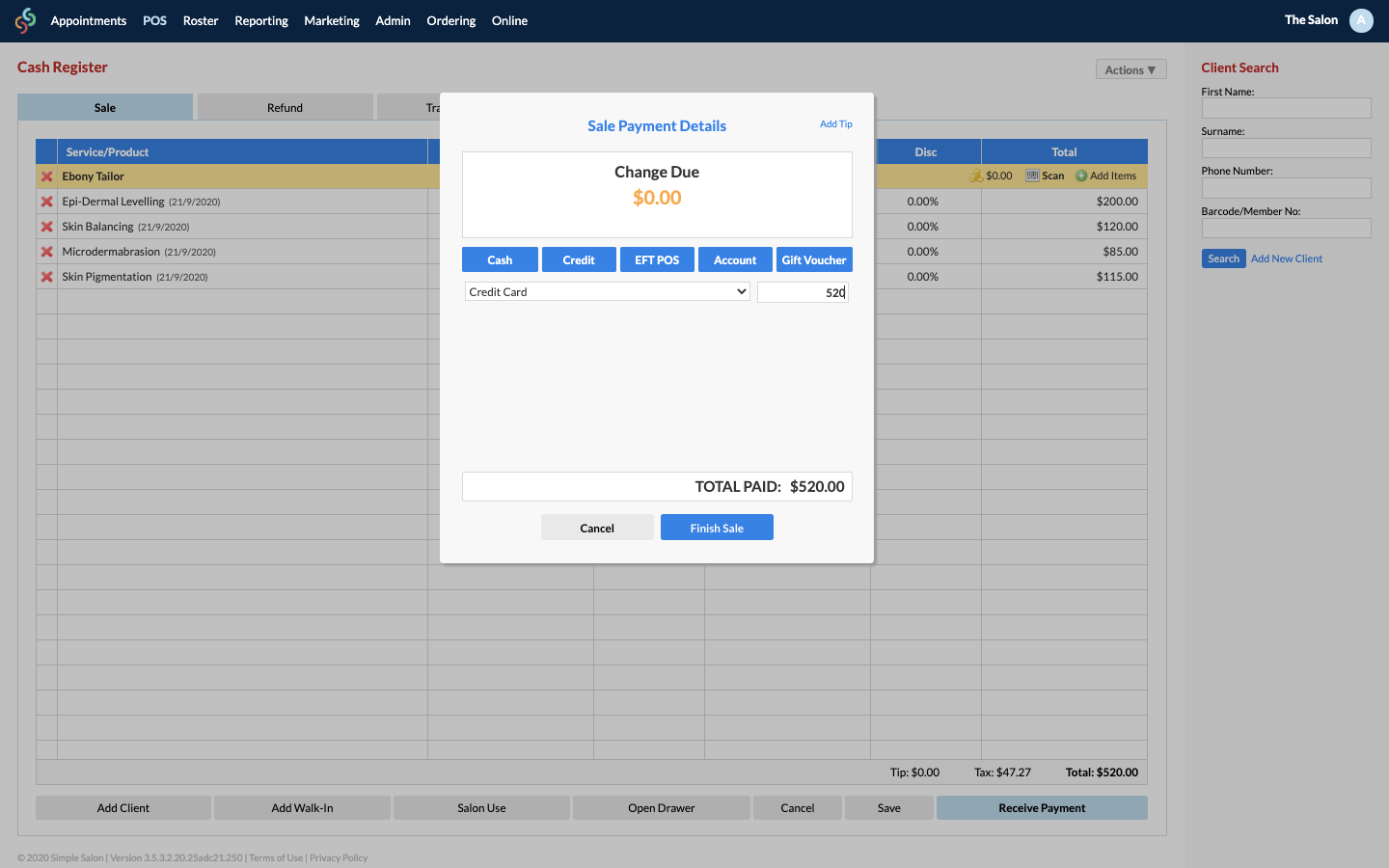Open Marketing menu
The image size is (1389, 868).
[x=332, y=20]
